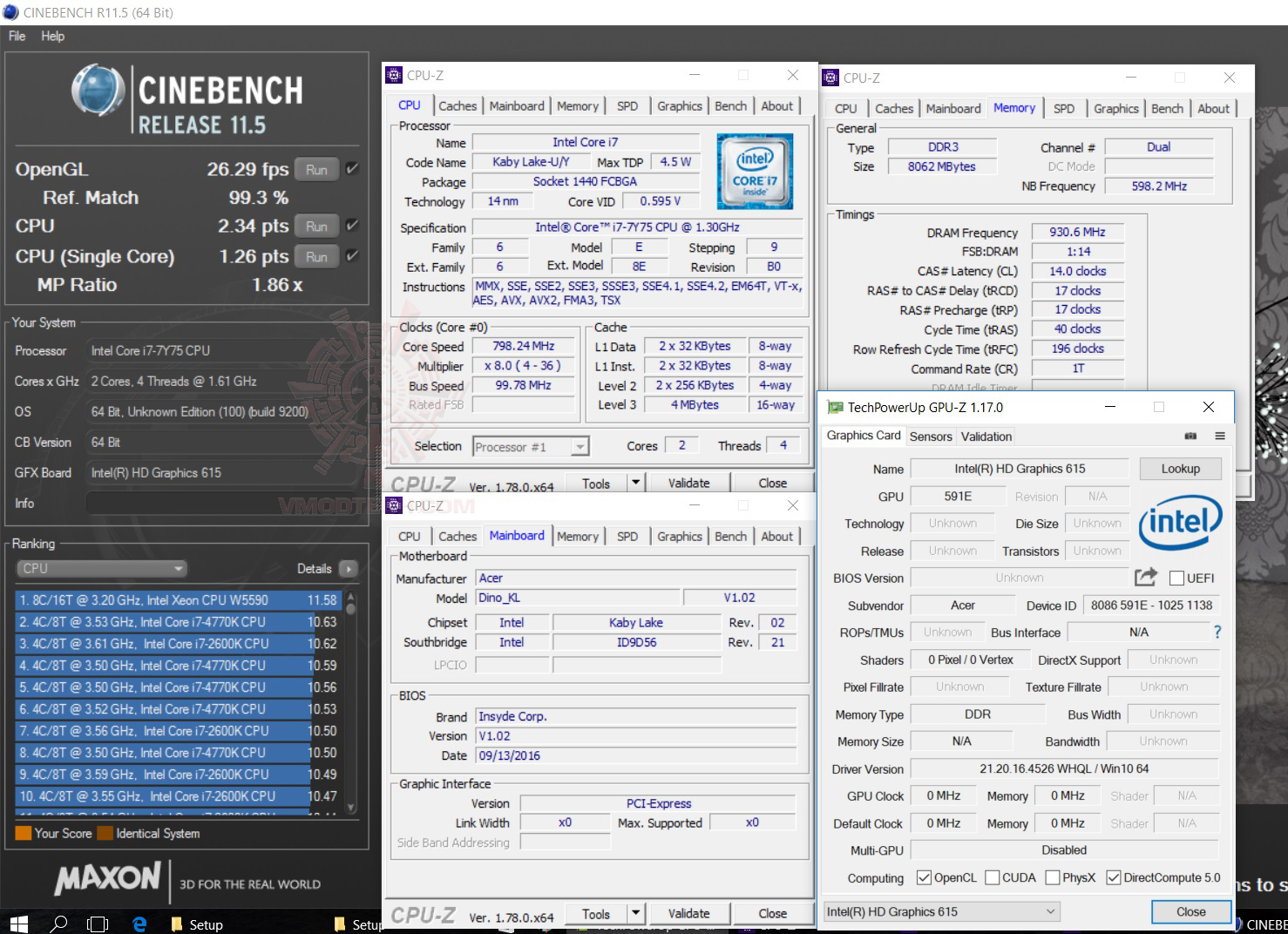Click the Tools button in the CPU-Z Mainboard window
The image size is (1288, 934).
(596, 913)
